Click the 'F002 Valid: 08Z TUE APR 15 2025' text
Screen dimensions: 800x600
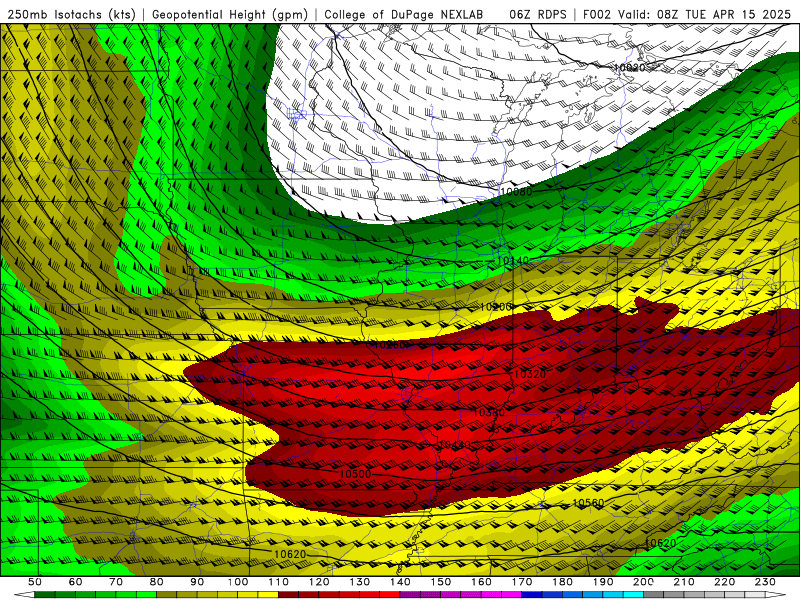pyautogui.click(x=688, y=14)
